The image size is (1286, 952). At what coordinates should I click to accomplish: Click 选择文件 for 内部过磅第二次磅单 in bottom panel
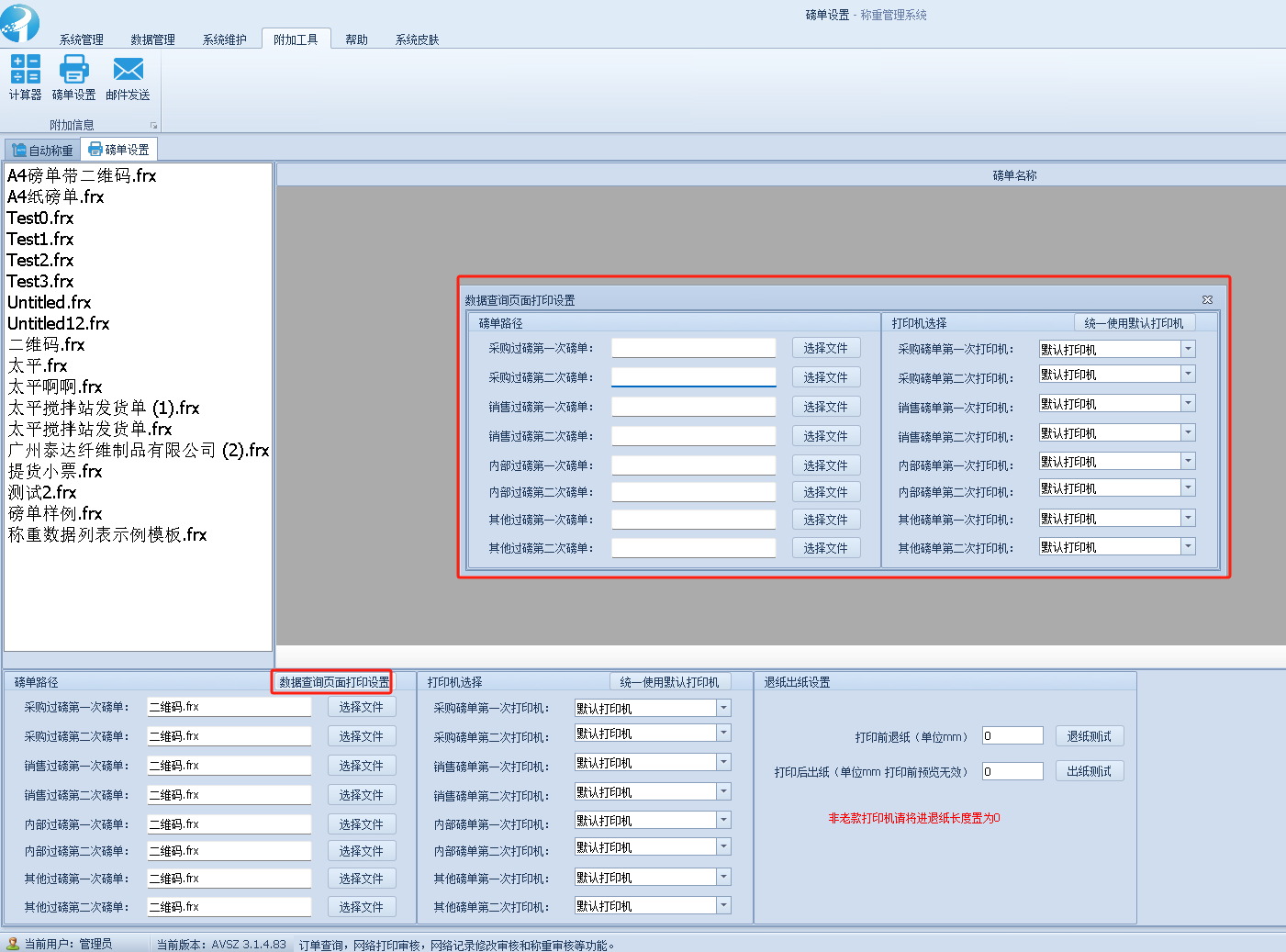(362, 851)
